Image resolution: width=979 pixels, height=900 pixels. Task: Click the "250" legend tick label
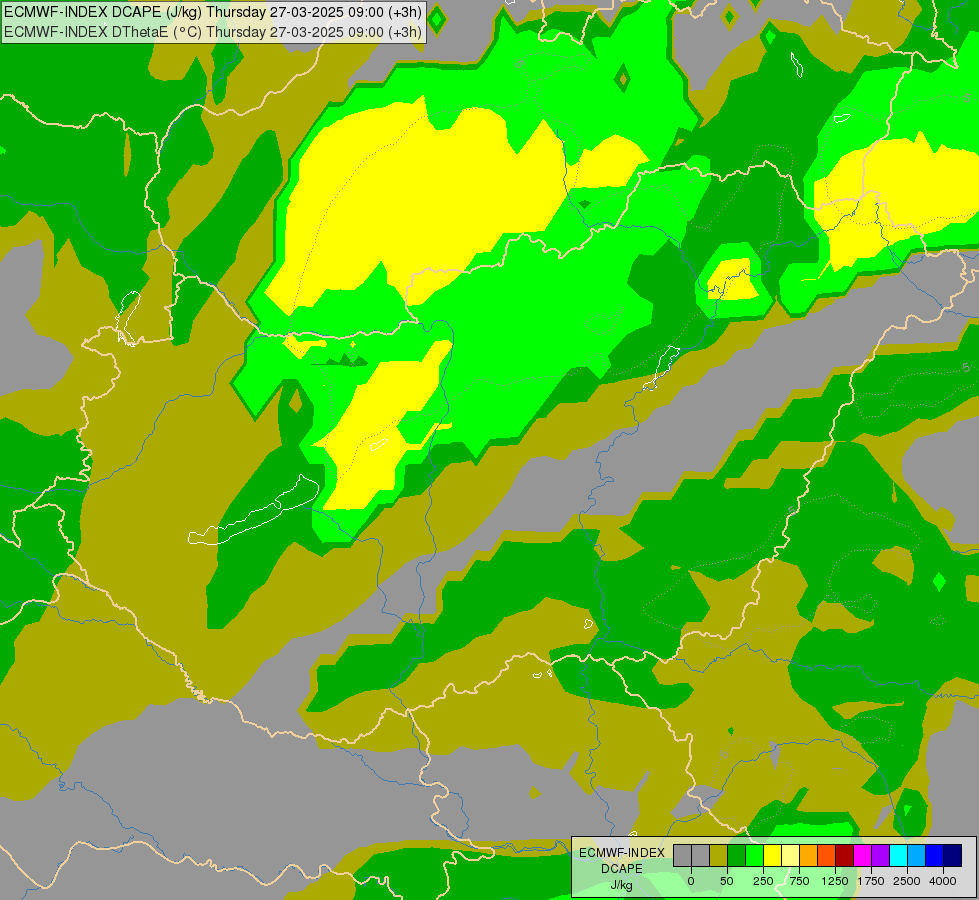(763, 881)
